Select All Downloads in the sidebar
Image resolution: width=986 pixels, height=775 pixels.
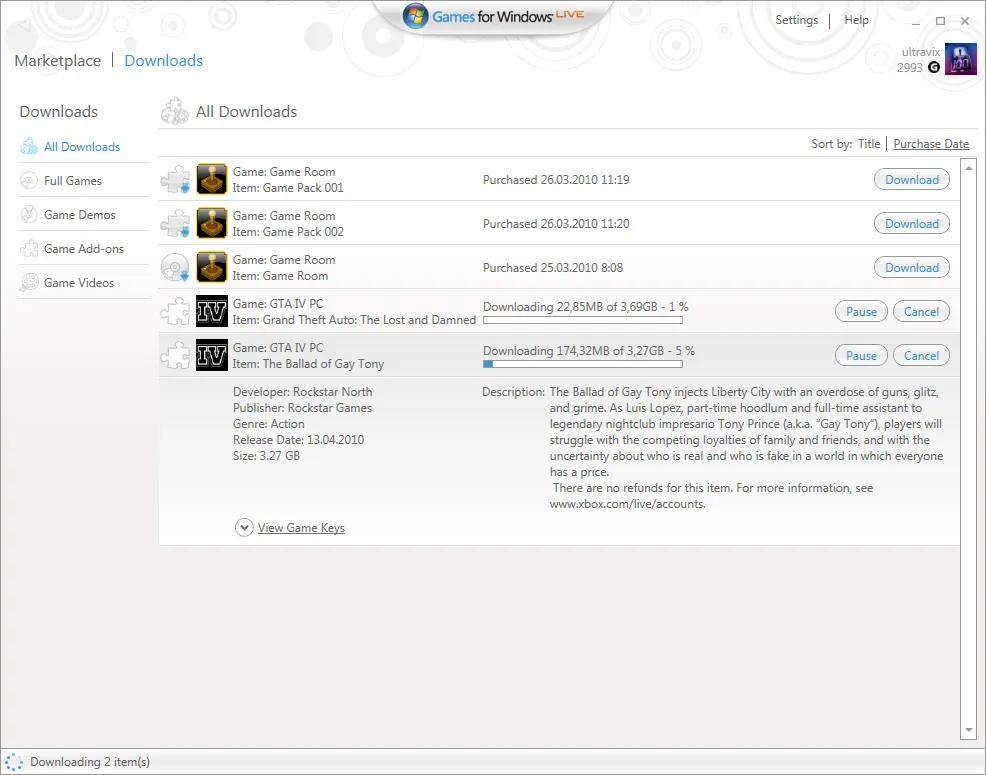tap(82, 147)
